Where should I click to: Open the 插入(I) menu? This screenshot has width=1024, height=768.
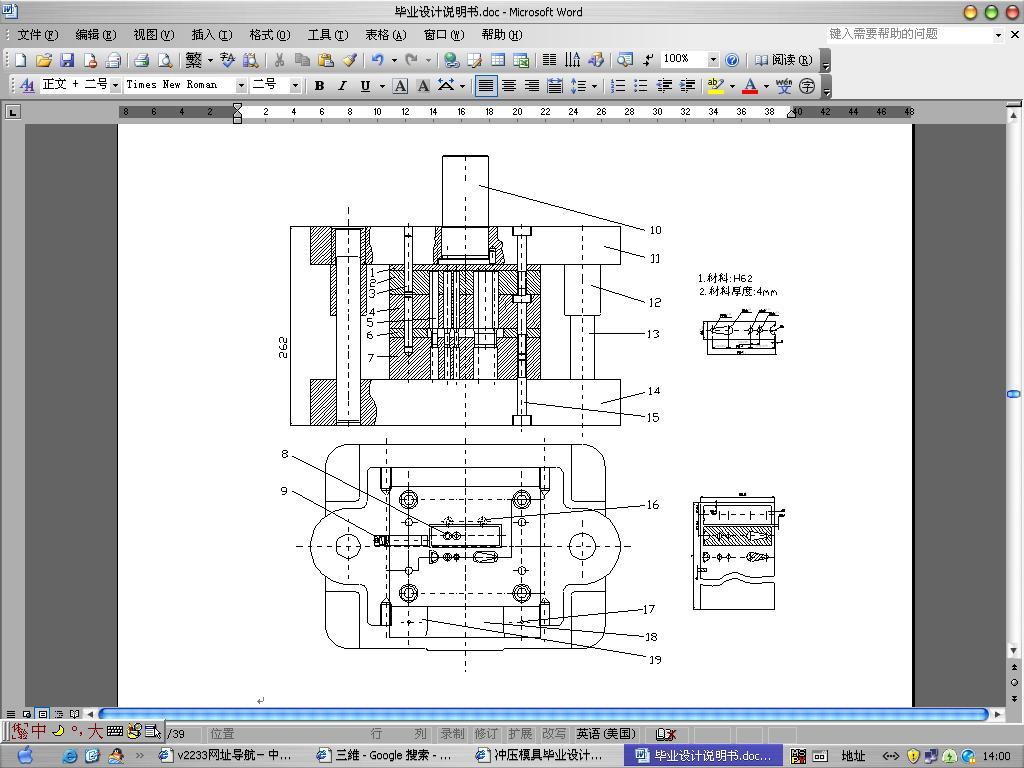[x=212, y=35]
